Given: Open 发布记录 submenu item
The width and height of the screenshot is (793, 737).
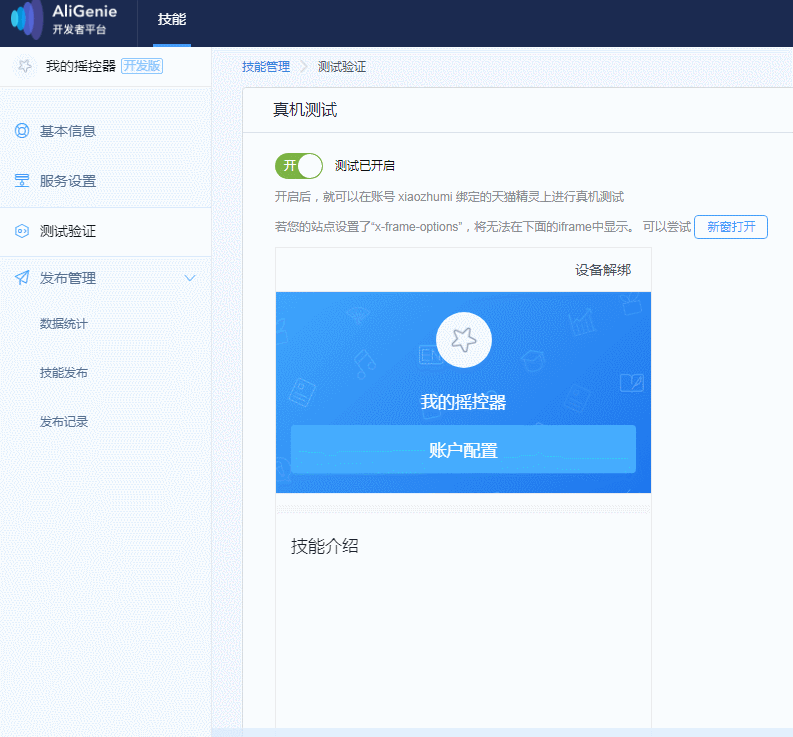Looking at the screenshot, I should point(64,421).
